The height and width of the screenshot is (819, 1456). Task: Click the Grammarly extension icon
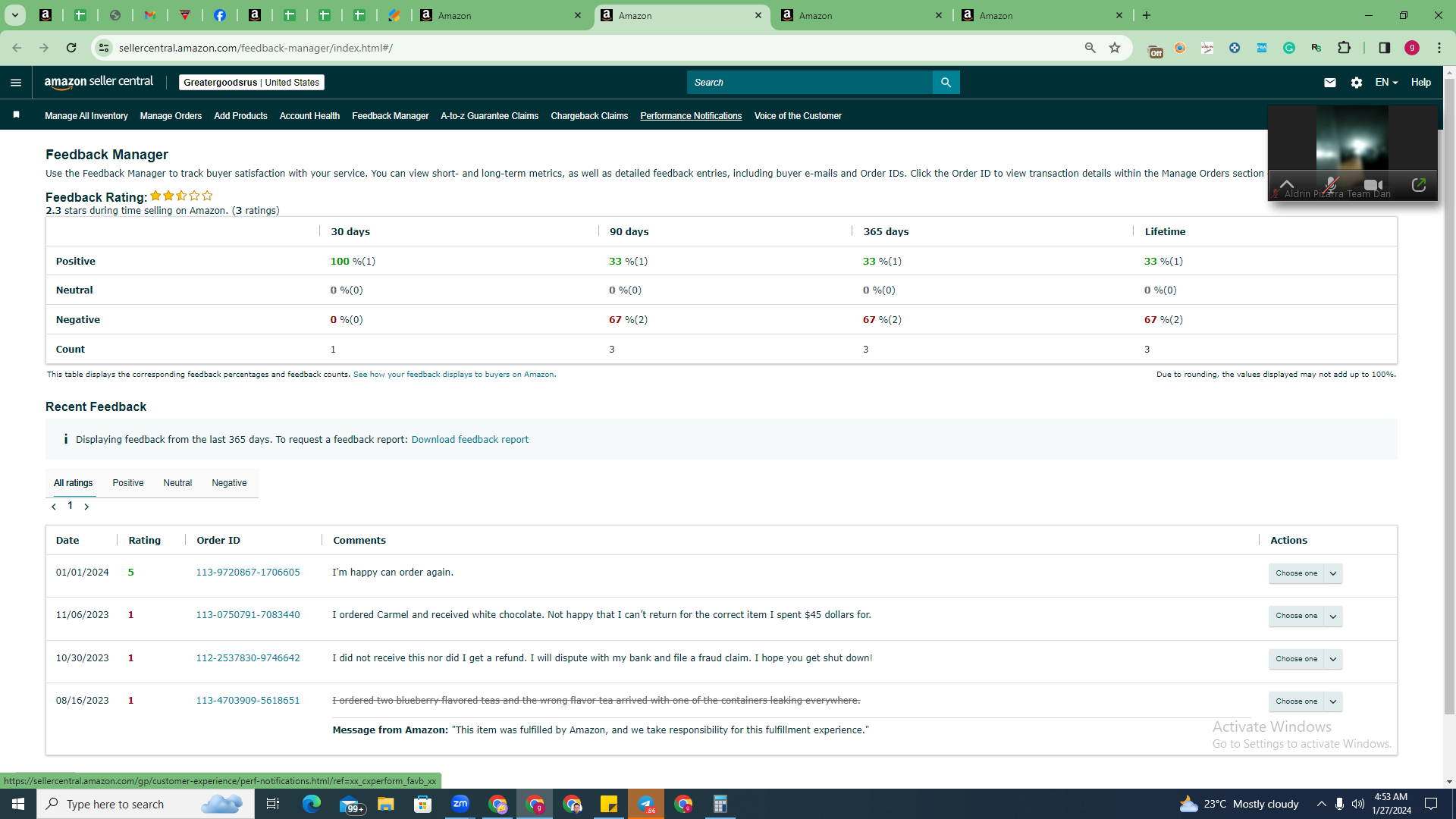1289,48
